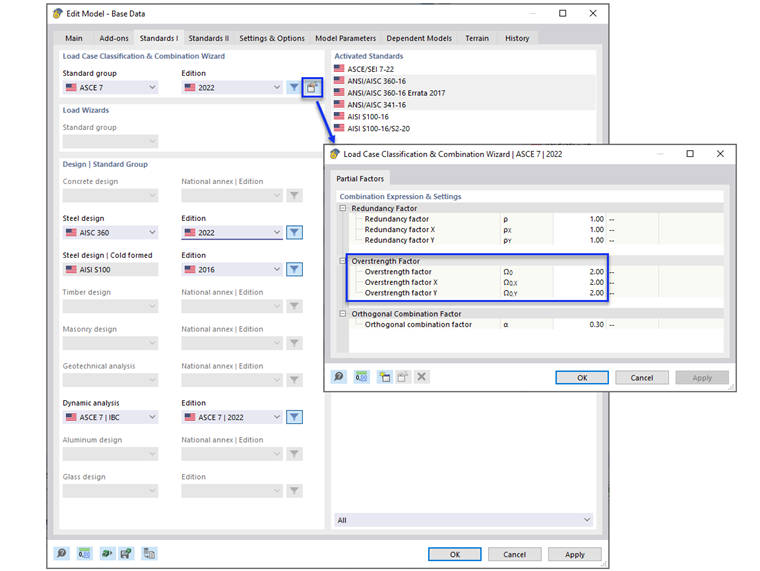Select the ANSI/AISC 360-16 activated standard
This screenshot has height=571, width=760.
point(463,81)
